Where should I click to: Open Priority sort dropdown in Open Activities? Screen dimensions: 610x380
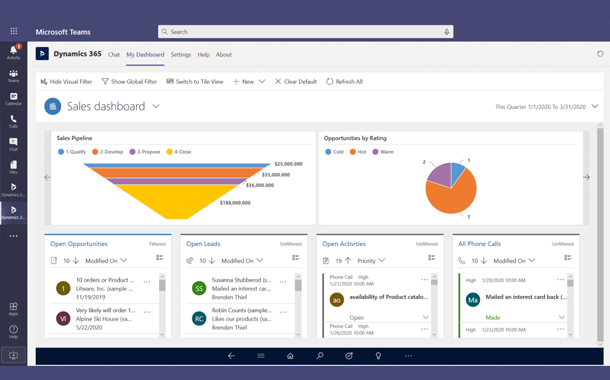tap(371, 261)
